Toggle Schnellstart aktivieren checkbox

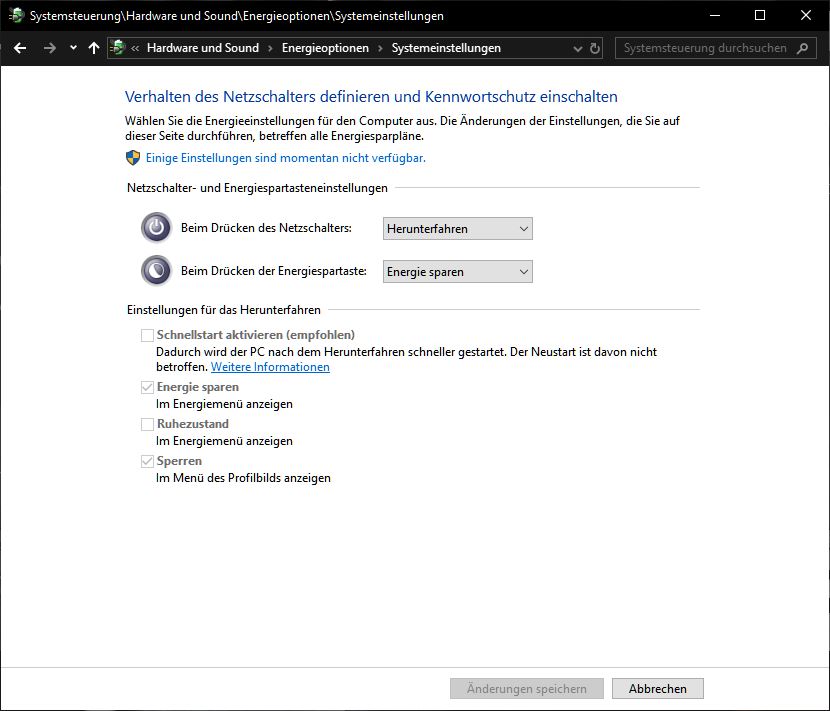(147, 335)
